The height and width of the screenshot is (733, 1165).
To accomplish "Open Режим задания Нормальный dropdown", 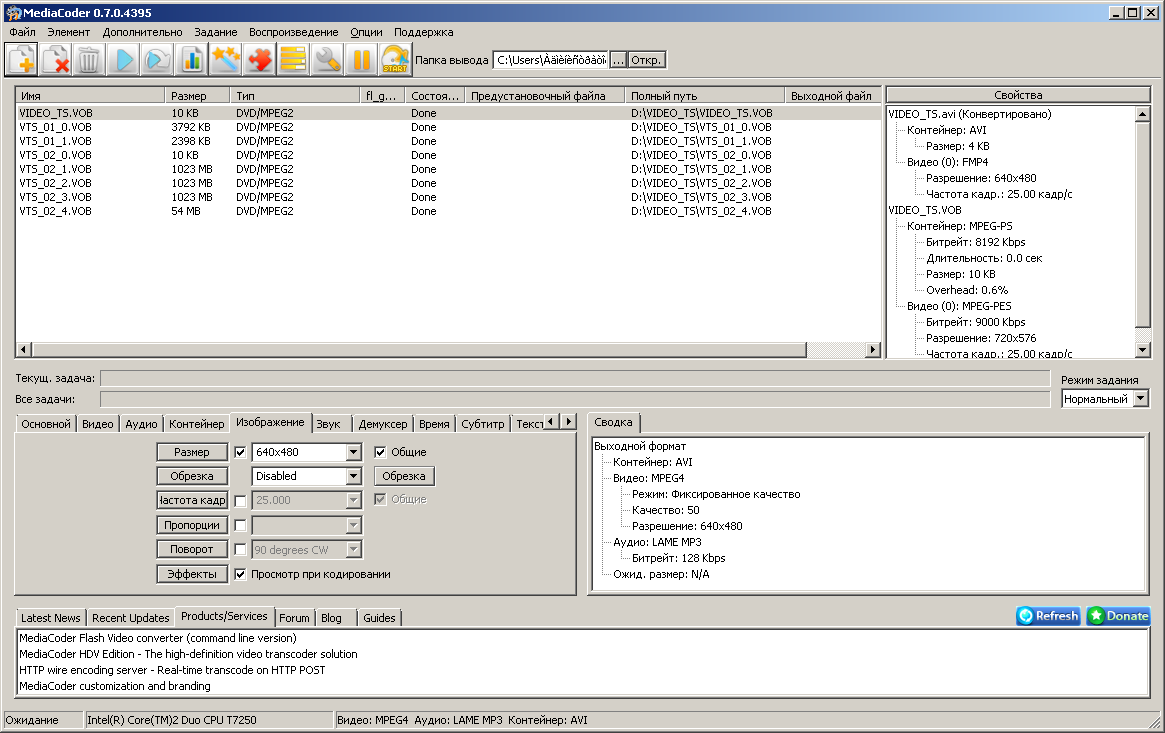I will click(1141, 399).
